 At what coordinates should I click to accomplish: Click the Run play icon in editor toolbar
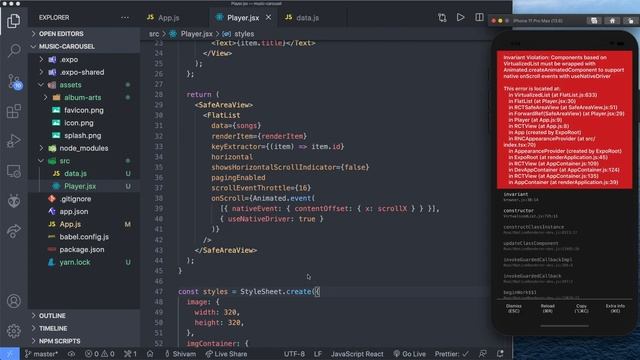tap(460, 18)
